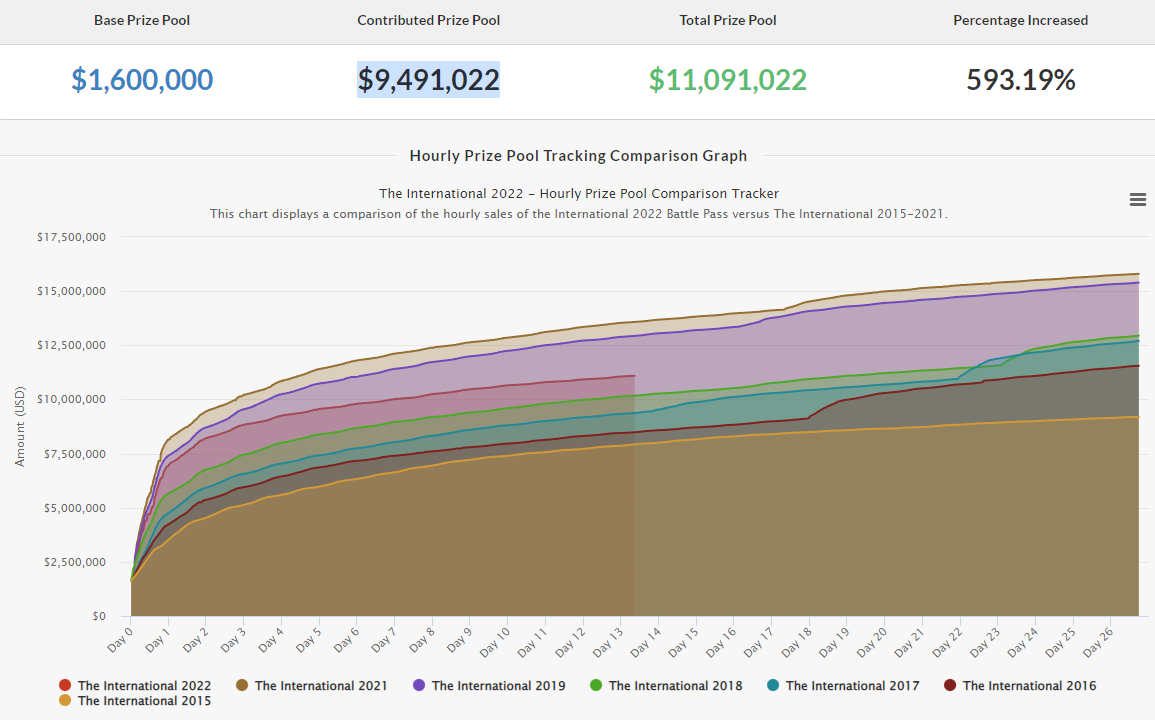Click the 593.19% percentage increased value

pos(1020,80)
